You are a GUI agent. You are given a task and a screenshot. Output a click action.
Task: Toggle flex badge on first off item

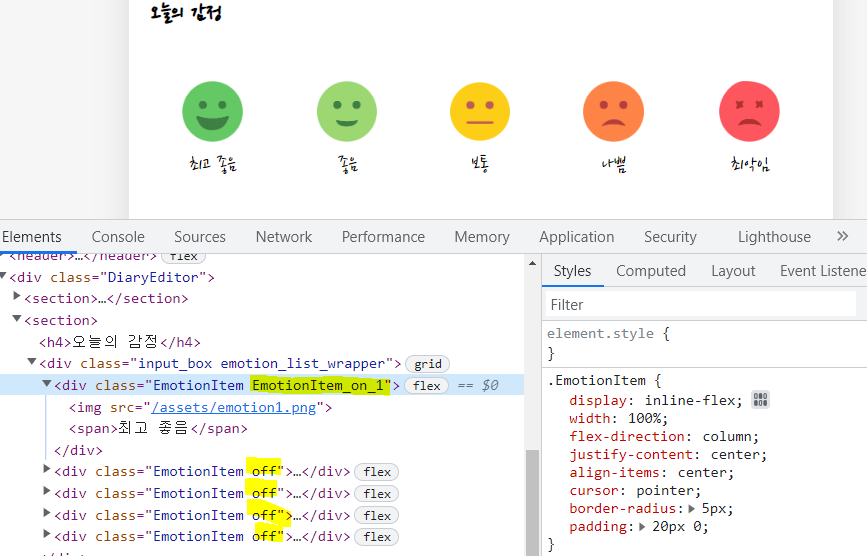click(377, 471)
